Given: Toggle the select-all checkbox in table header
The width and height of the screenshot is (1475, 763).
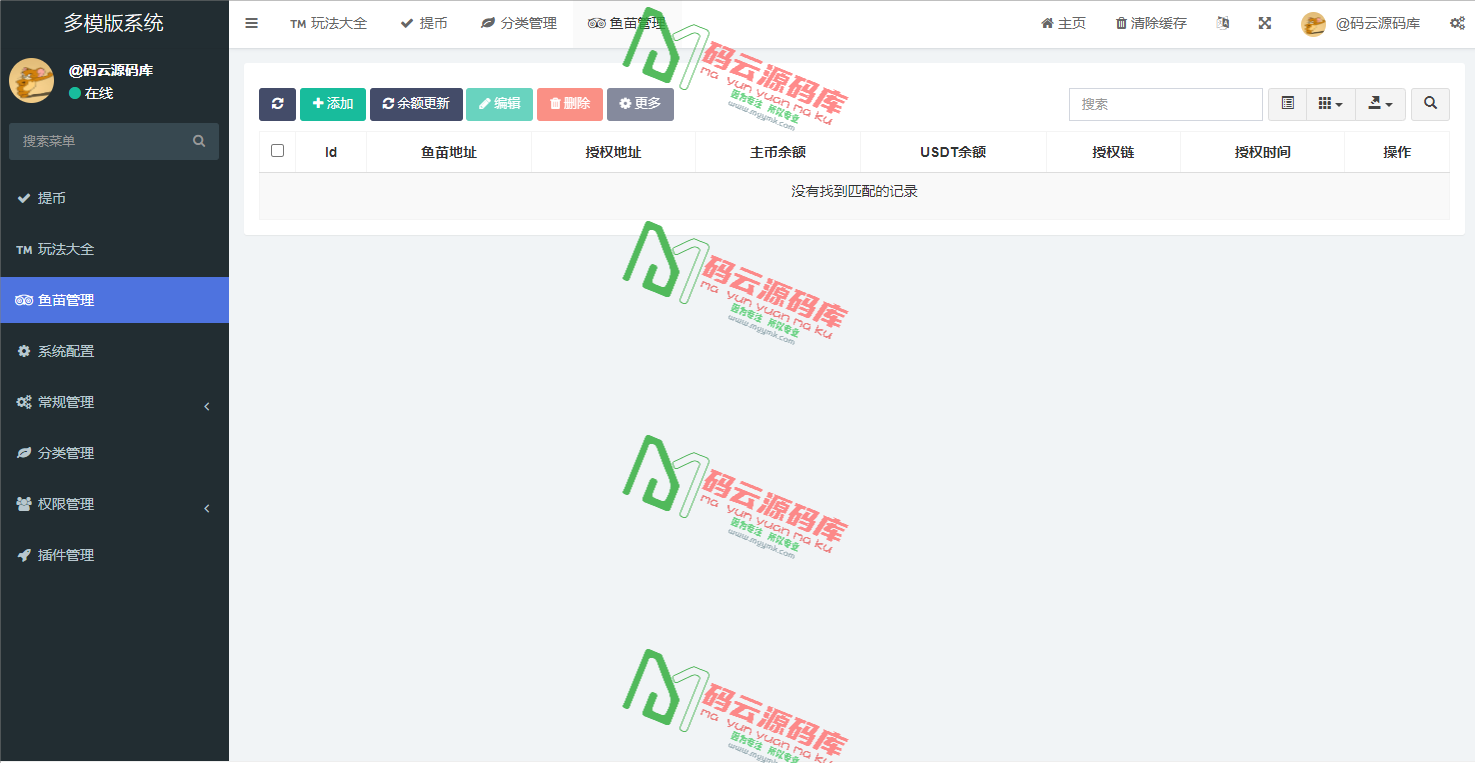Looking at the screenshot, I should point(277,151).
